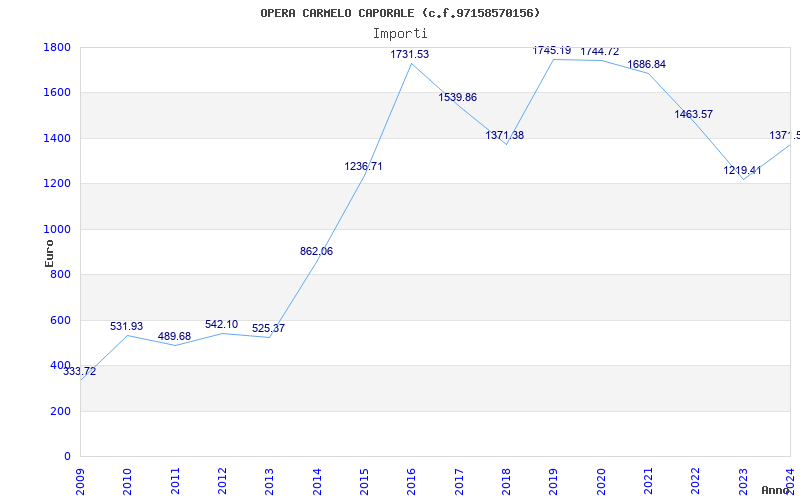Screen dimensions: 800x500
Task: Click the data label 525.37
Action: (268, 329)
